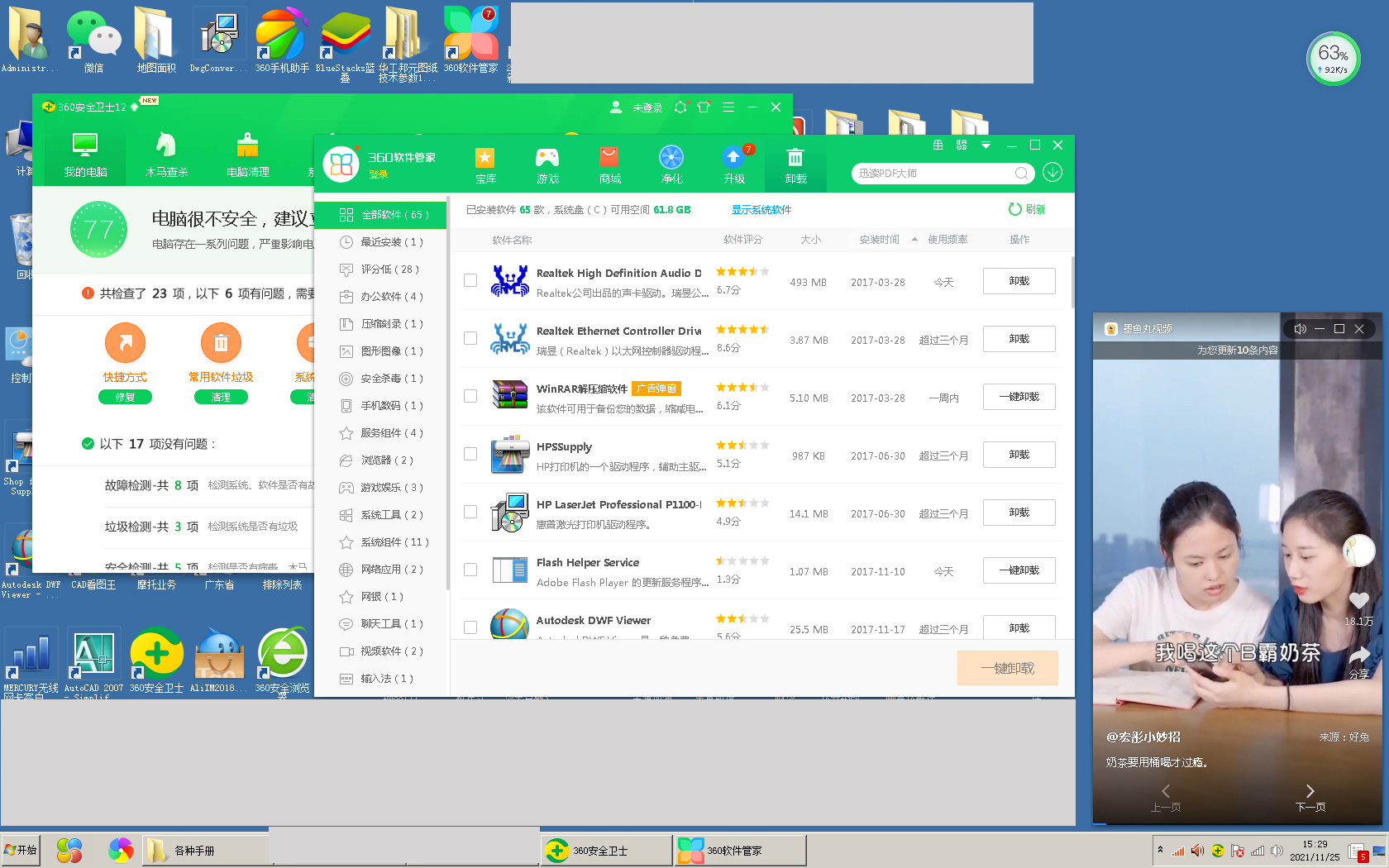Click the category sidebar scrollbar
Viewport: 1389px width, 868px height.
click(x=448, y=393)
